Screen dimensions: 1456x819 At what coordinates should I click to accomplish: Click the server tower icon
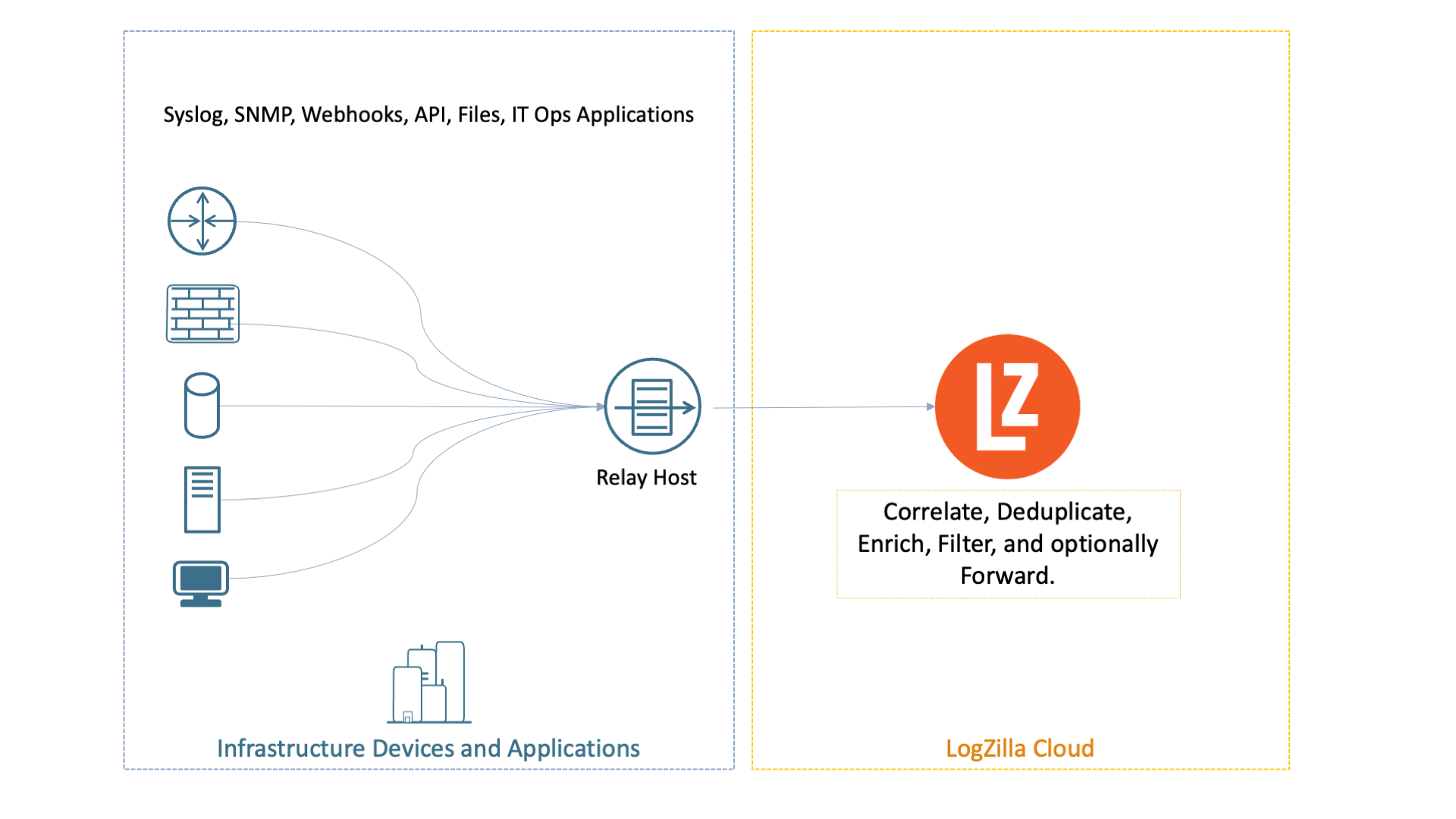coord(201,498)
